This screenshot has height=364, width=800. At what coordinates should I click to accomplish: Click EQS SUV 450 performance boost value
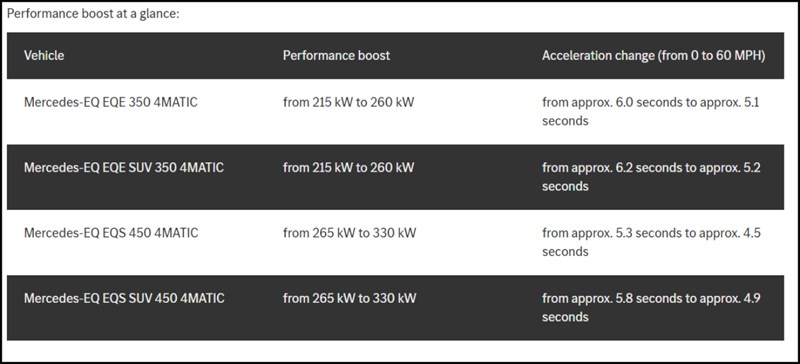click(x=349, y=298)
